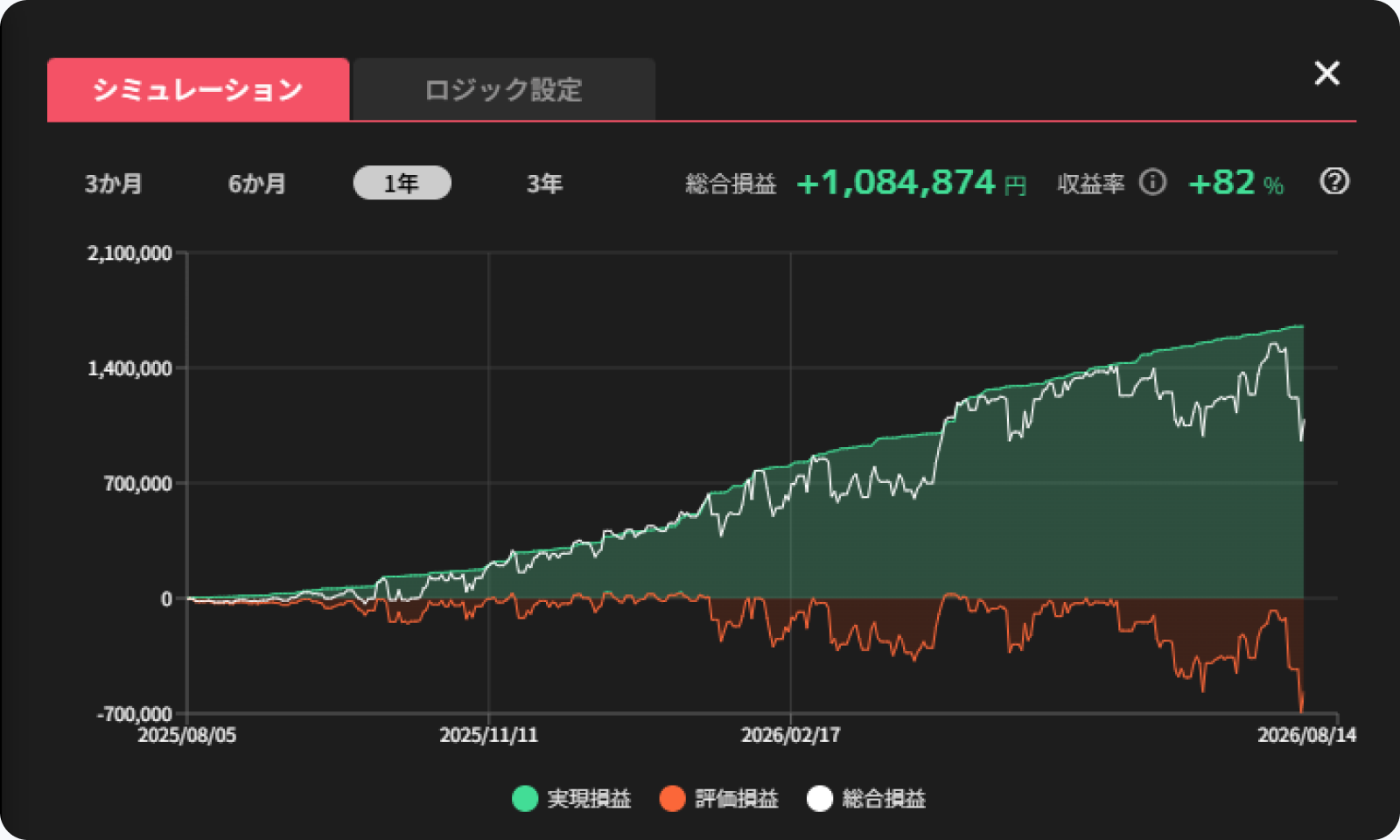Select the 3年 period option
Screen dimensions: 1400x840
tap(544, 184)
